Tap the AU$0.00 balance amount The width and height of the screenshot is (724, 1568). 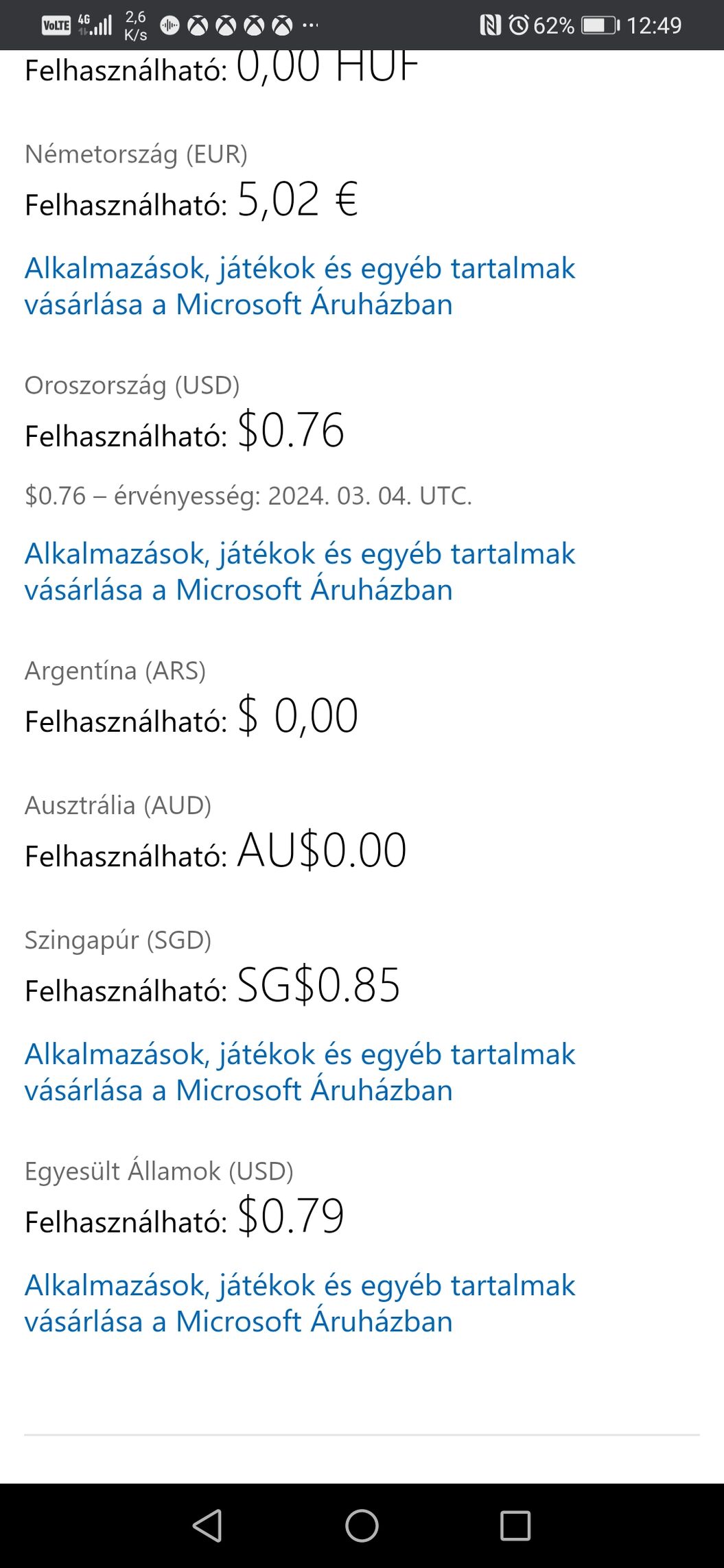click(x=322, y=851)
